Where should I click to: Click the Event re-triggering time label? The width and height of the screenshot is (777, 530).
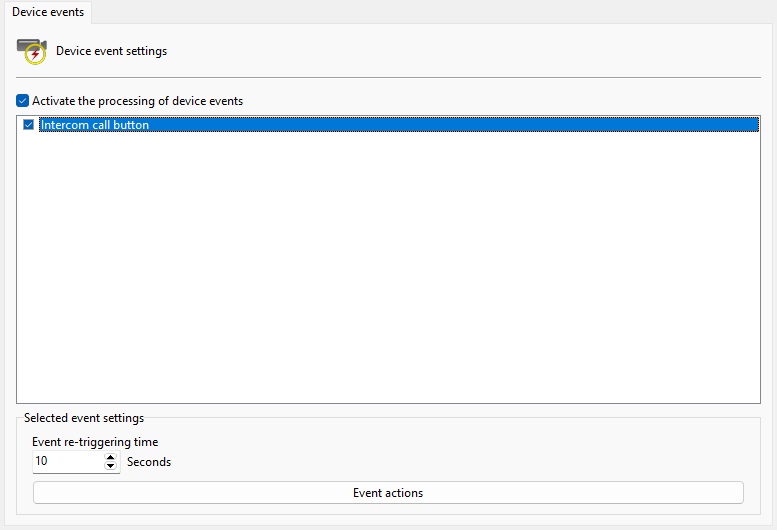pyautogui.click(x=95, y=442)
